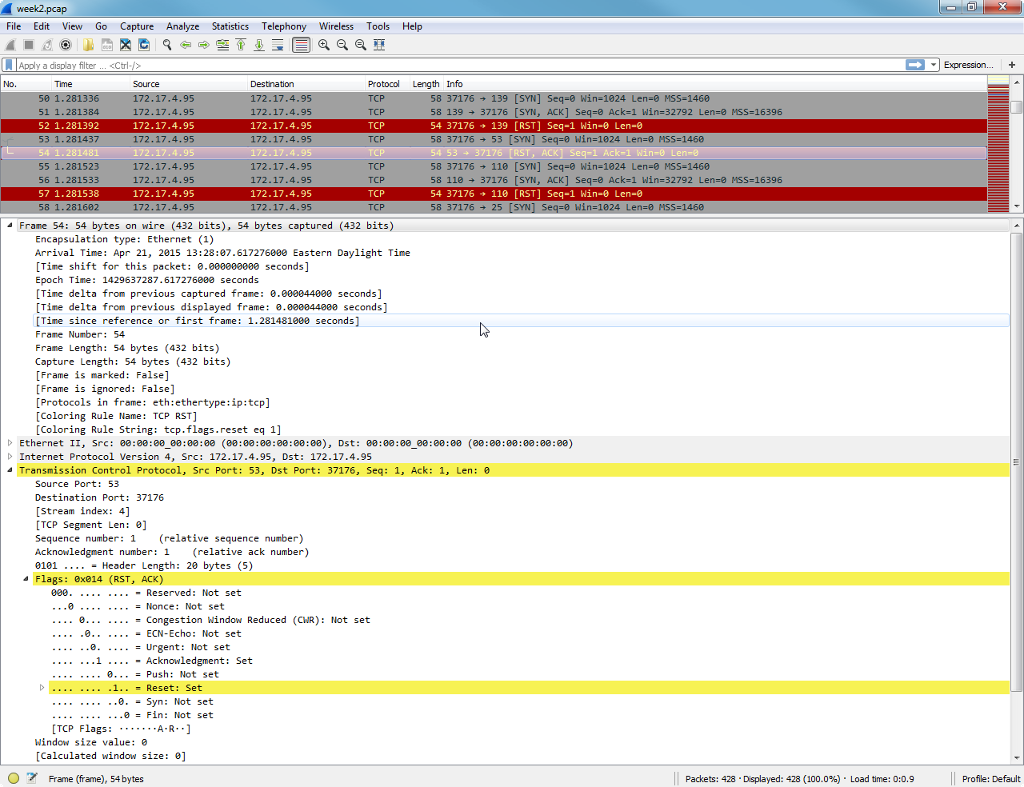Toggle auto-scroll during live capture
1024x787 pixels.
tap(280, 44)
